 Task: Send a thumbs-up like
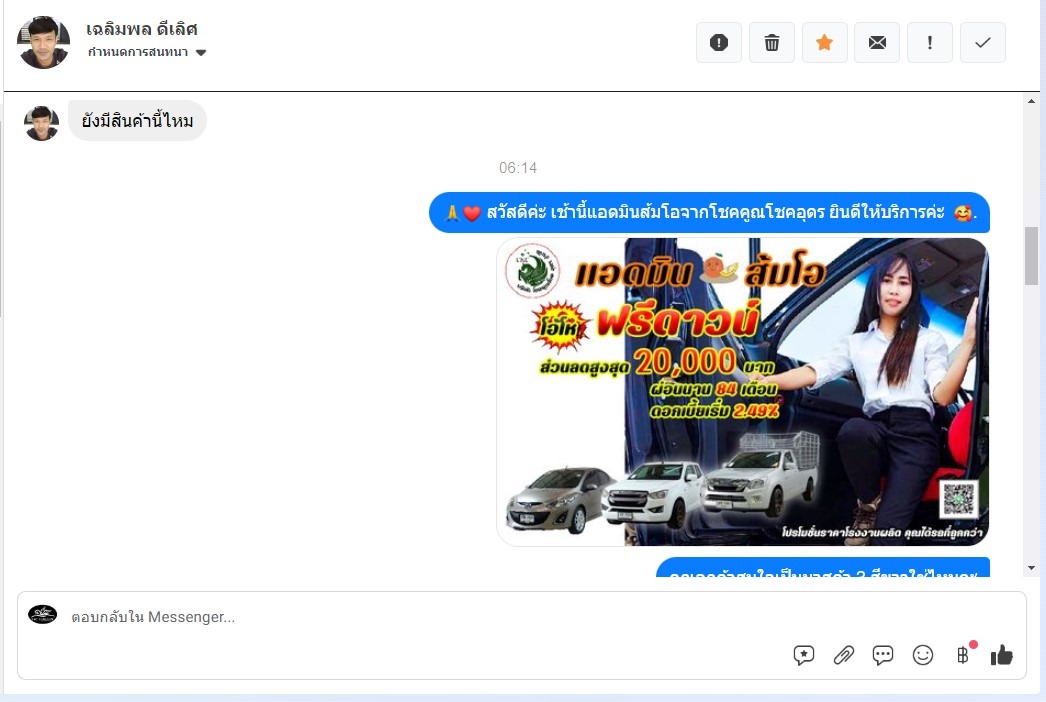pyautogui.click(x=1001, y=655)
